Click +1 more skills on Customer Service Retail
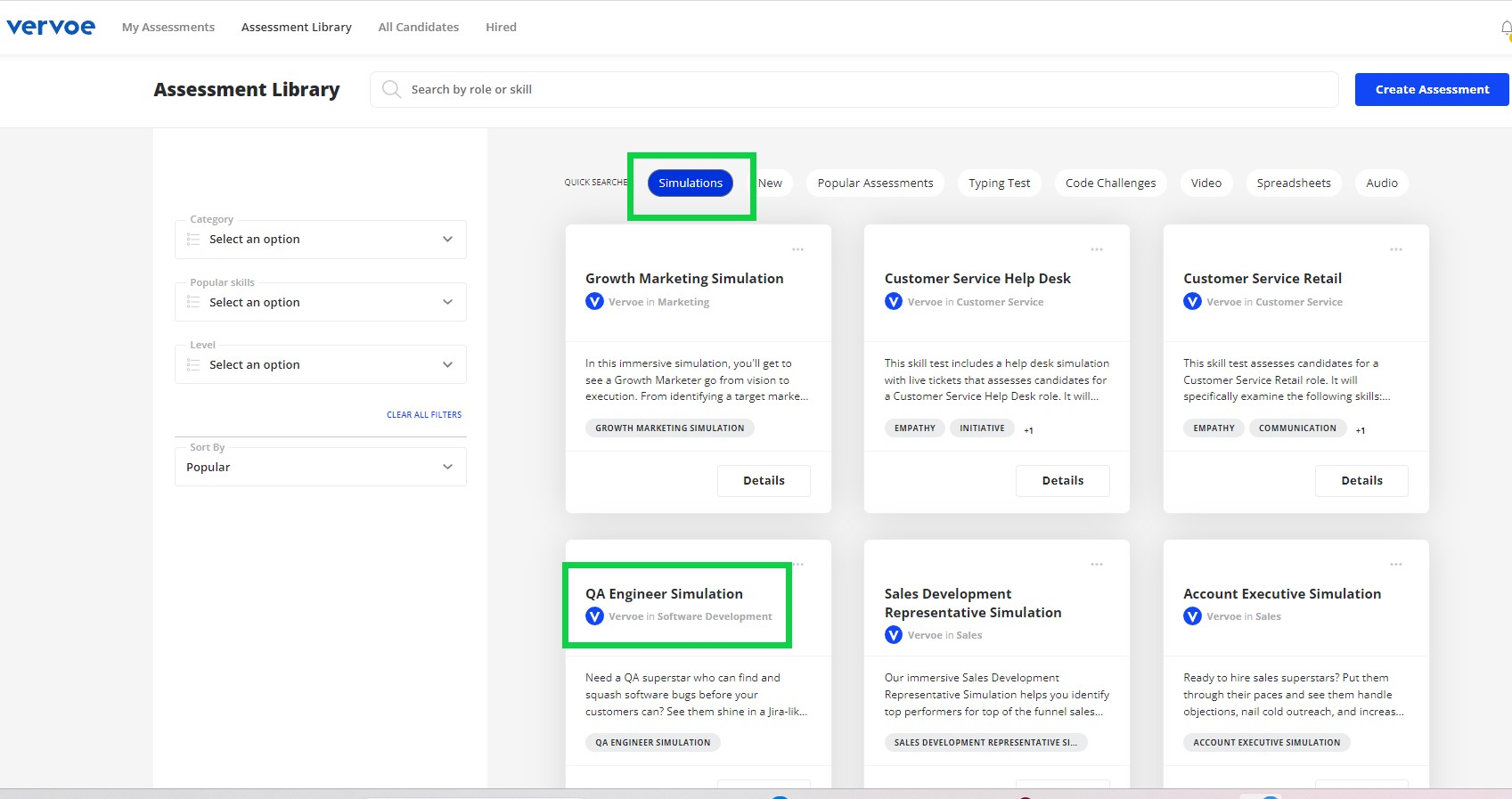Screen dimensions: 1512x799 point(1361,430)
